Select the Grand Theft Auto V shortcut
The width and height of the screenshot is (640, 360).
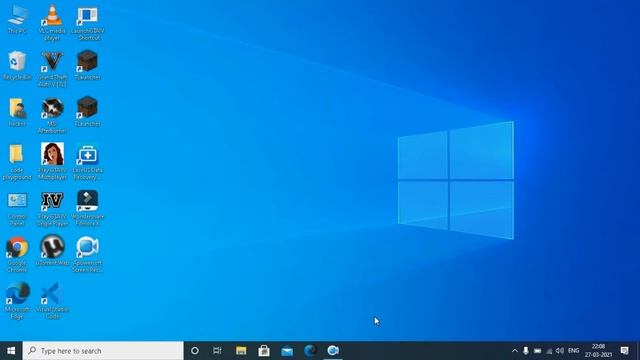tap(52, 69)
